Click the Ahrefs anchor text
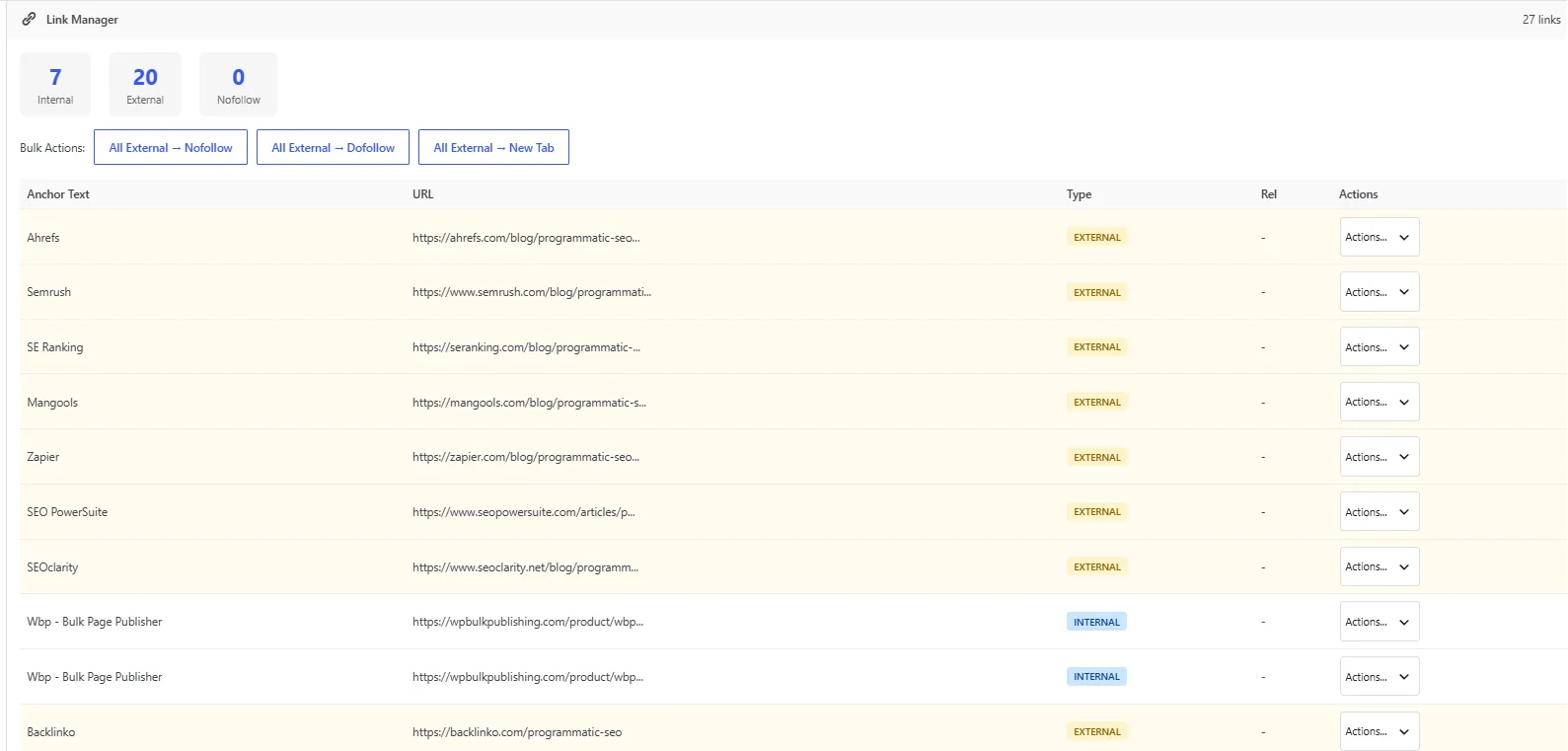 [43, 238]
